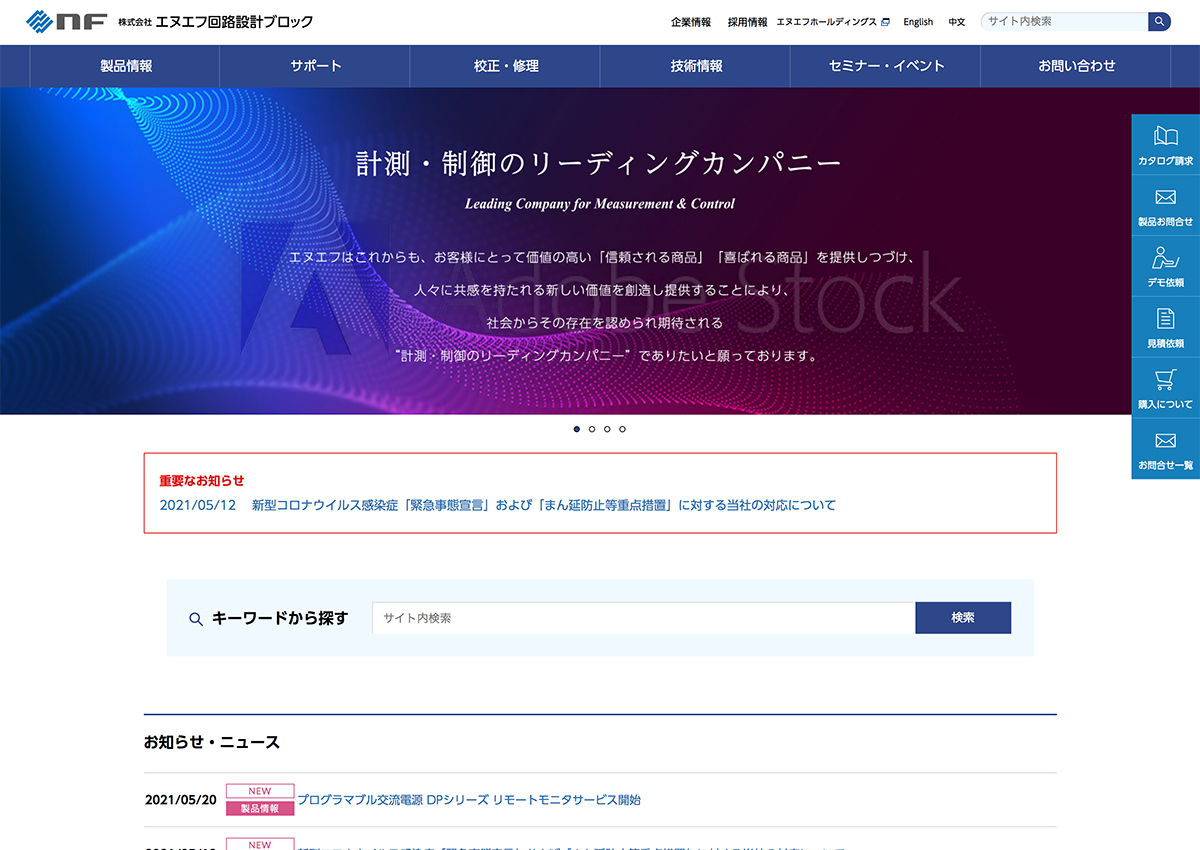Switch to the second carousel slide dot
The image size is (1200, 850).
click(592, 429)
